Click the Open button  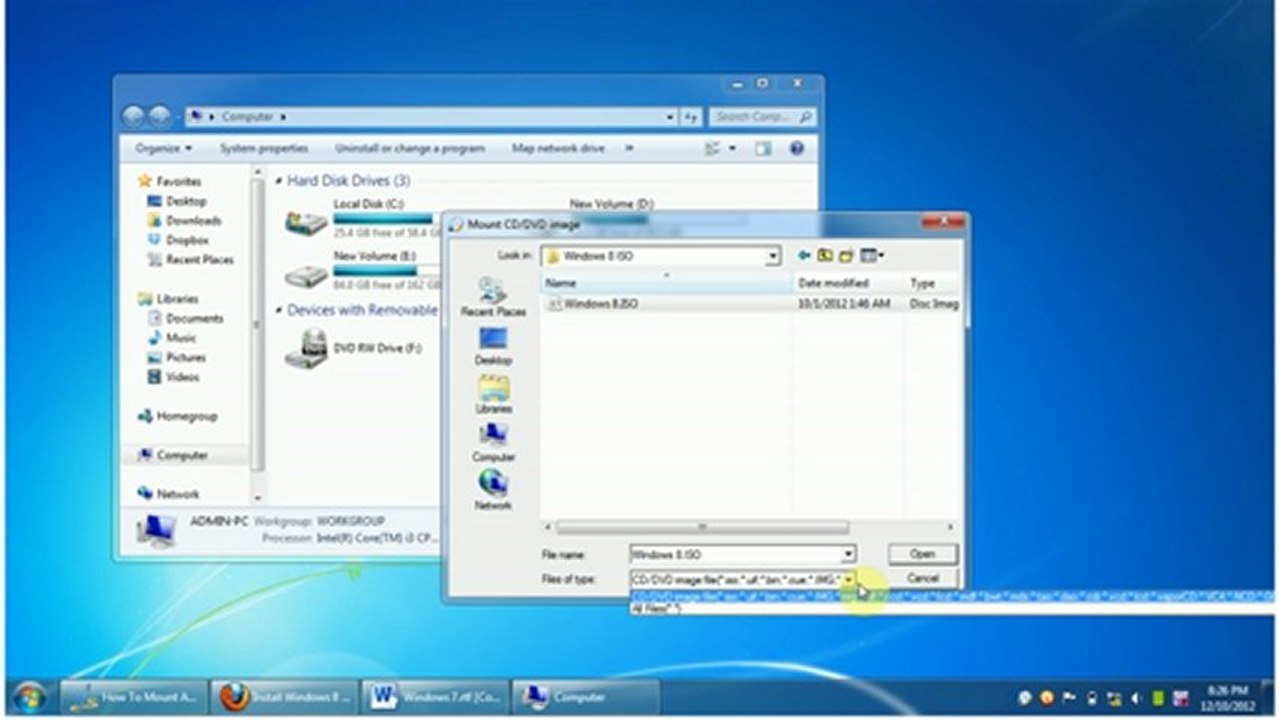point(922,554)
